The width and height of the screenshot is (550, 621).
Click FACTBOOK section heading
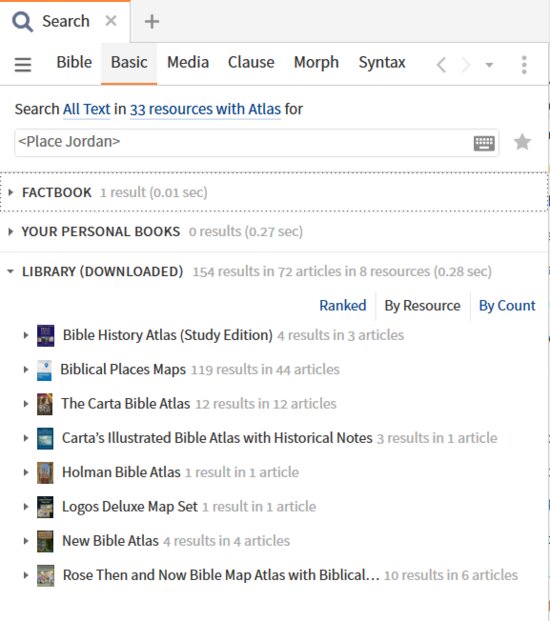coord(57,192)
